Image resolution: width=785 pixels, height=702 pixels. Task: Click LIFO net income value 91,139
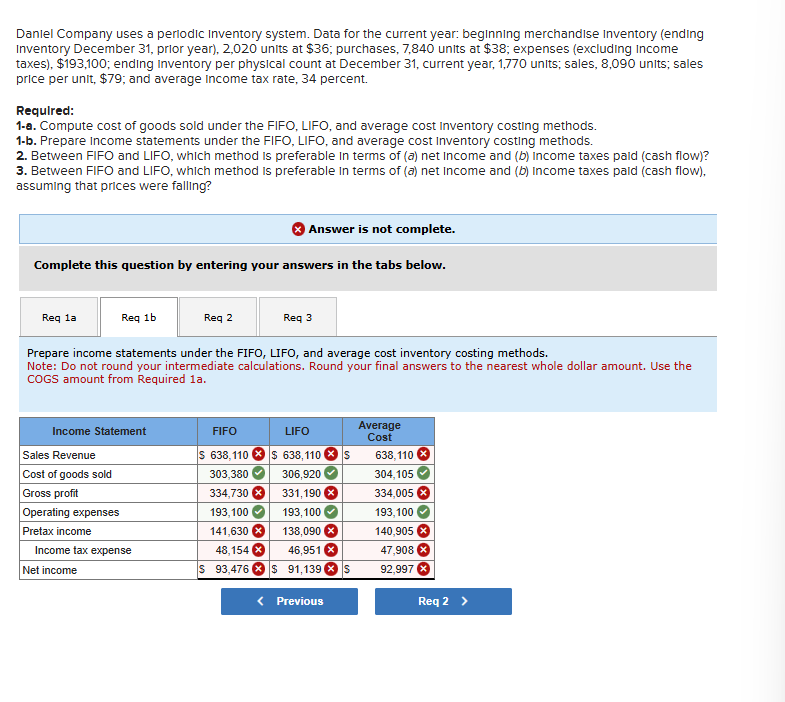304,569
